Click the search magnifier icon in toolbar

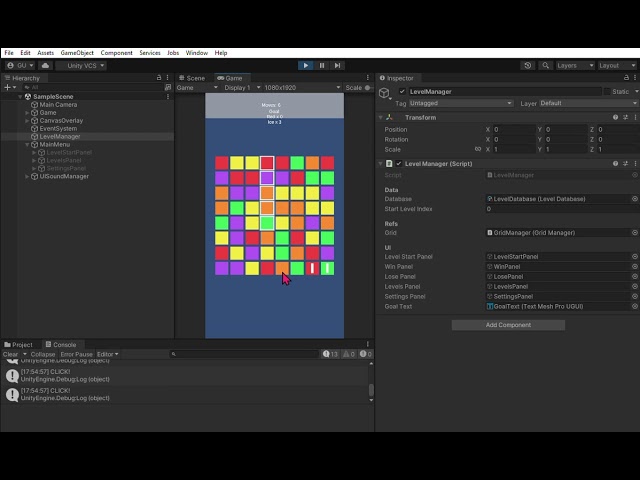click(545, 65)
